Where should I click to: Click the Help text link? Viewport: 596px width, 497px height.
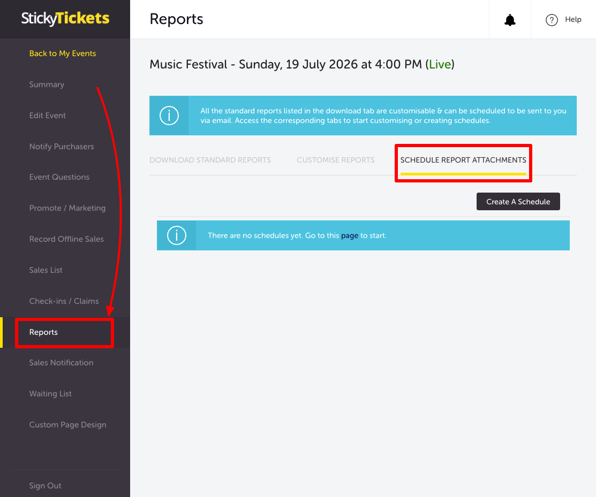(573, 19)
